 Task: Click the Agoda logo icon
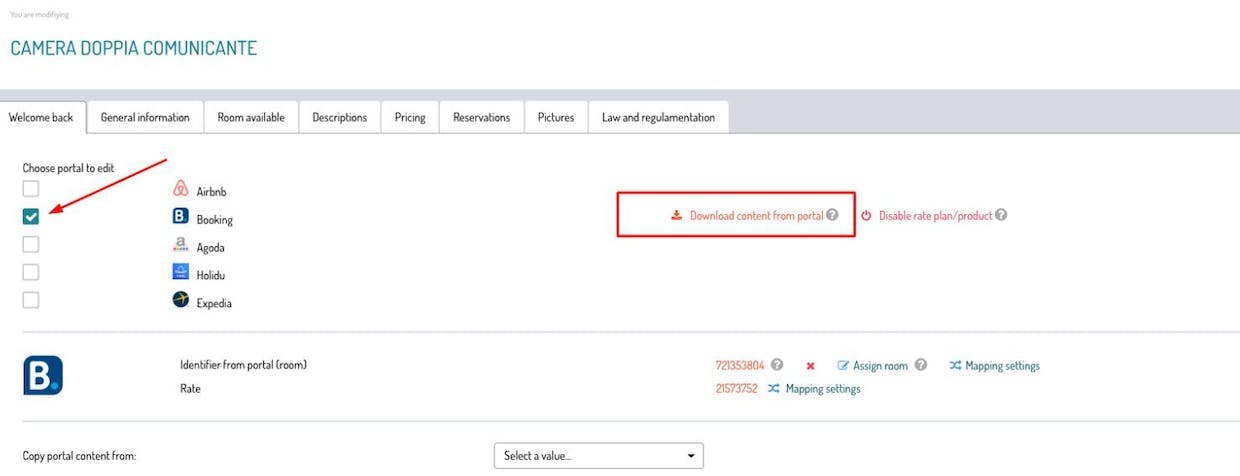click(181, 244)
